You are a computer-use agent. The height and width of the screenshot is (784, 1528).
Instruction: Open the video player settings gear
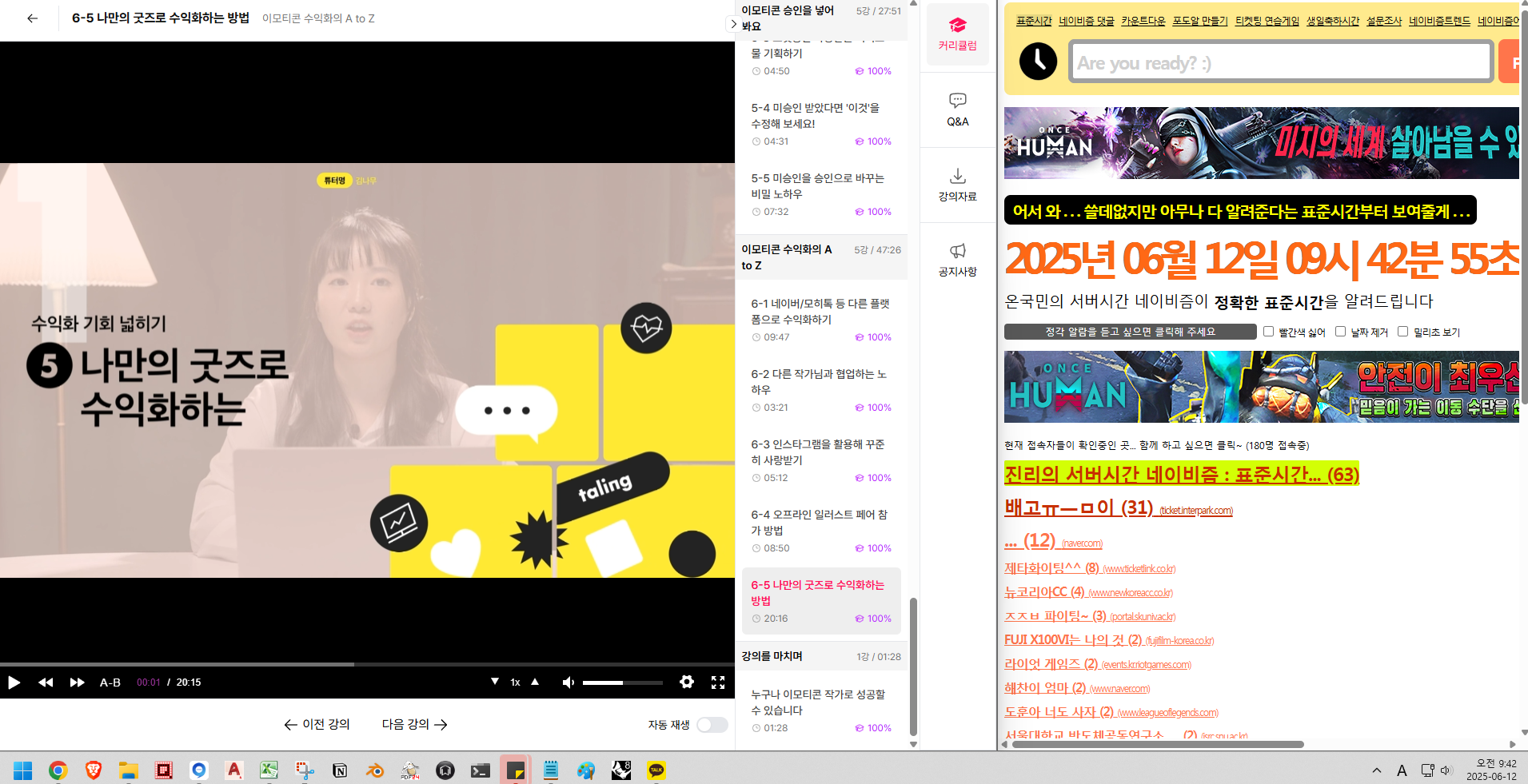coord(687,682)
